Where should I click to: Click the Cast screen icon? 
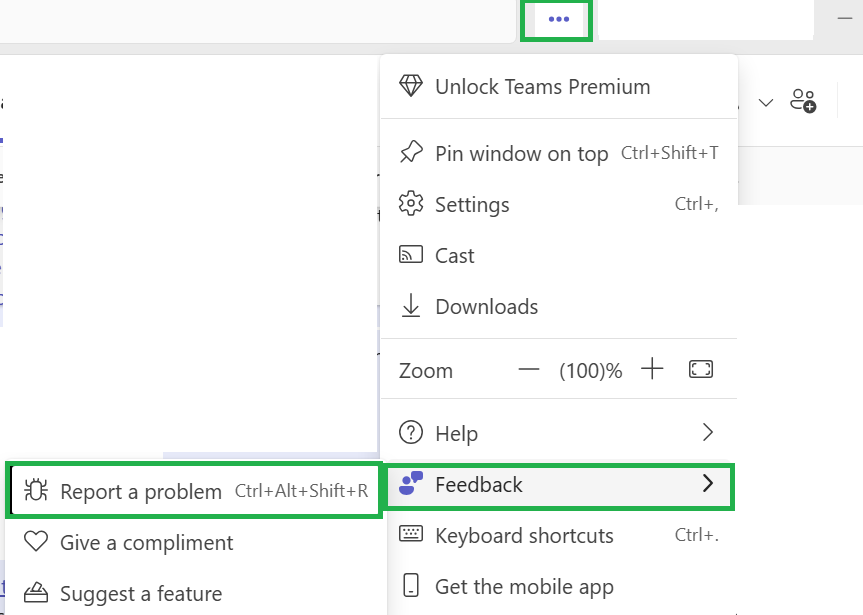411,254
